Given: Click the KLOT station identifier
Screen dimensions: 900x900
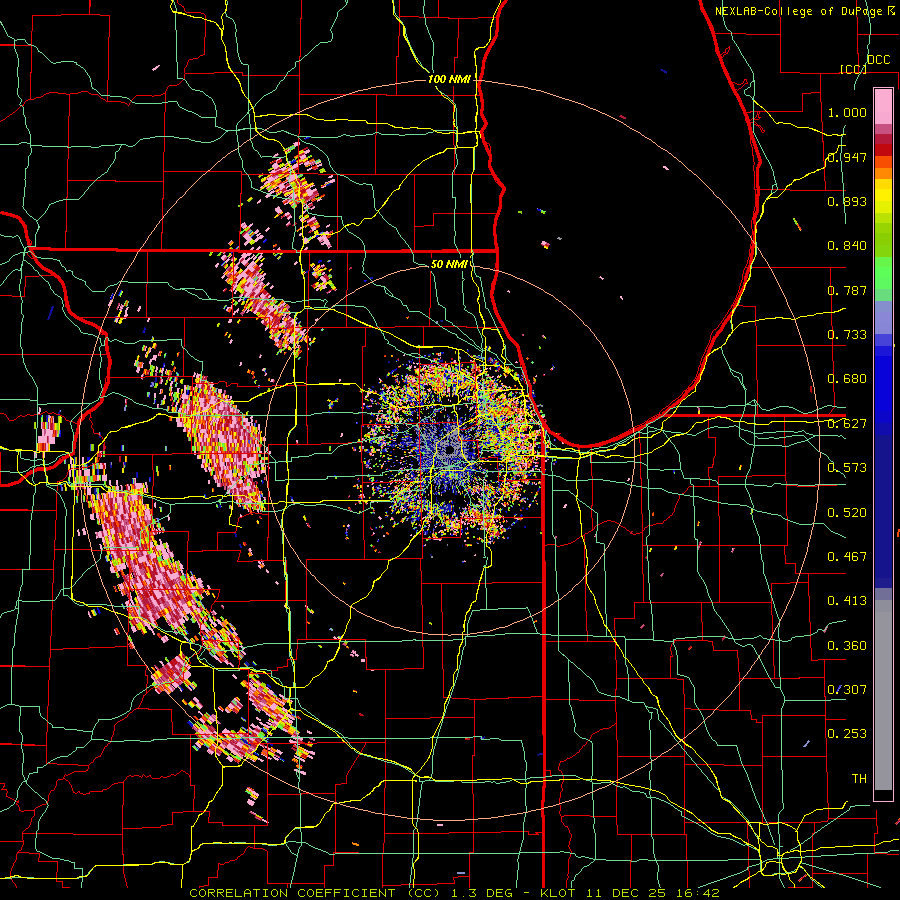Looking at the screenshot, I should pyautogui.click(x=558, y=893).
